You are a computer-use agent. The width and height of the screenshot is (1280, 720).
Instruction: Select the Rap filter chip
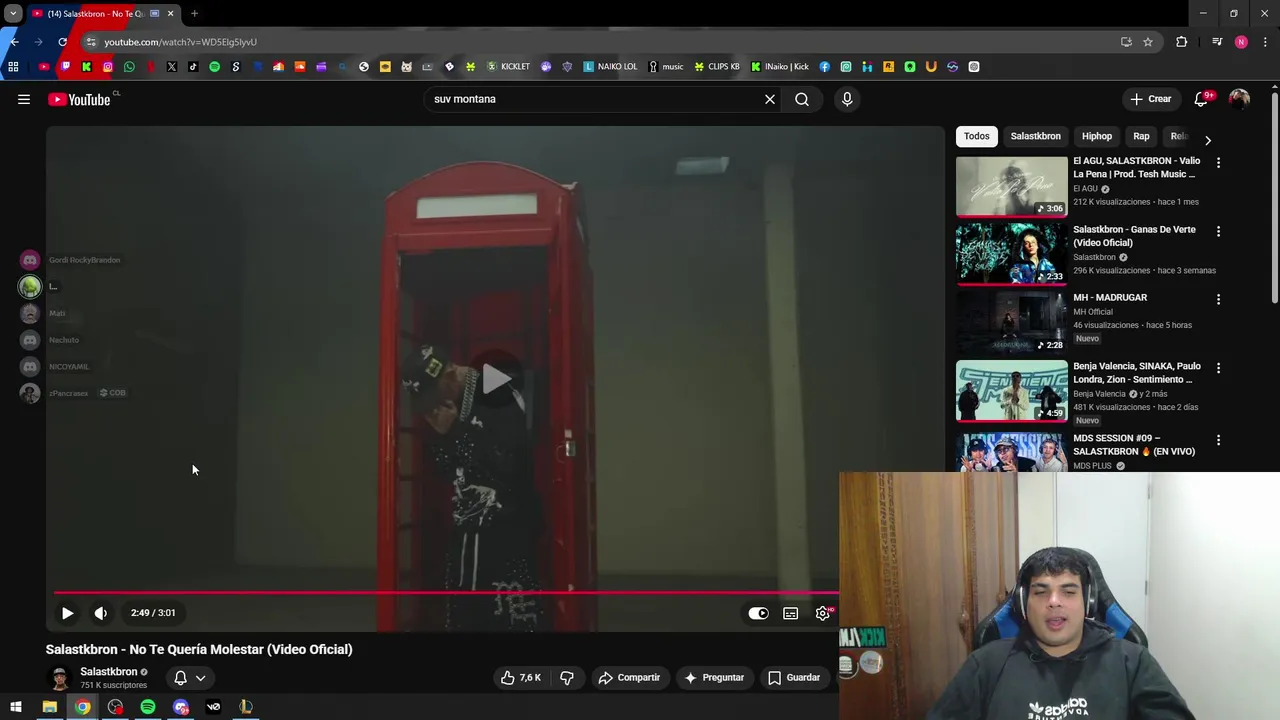pyautogui.click(x=1141, y=136)
